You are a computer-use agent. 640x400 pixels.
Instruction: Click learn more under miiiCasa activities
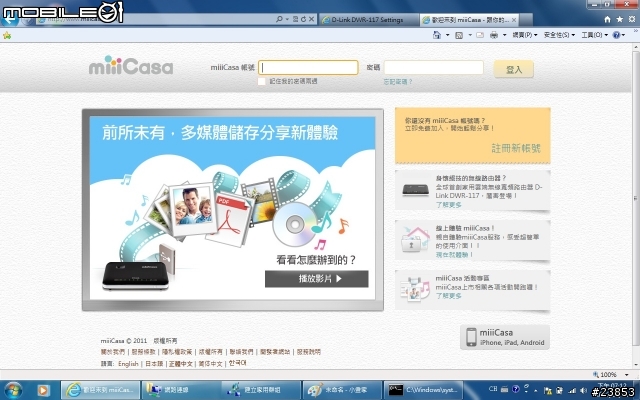(x=448, y=296)
